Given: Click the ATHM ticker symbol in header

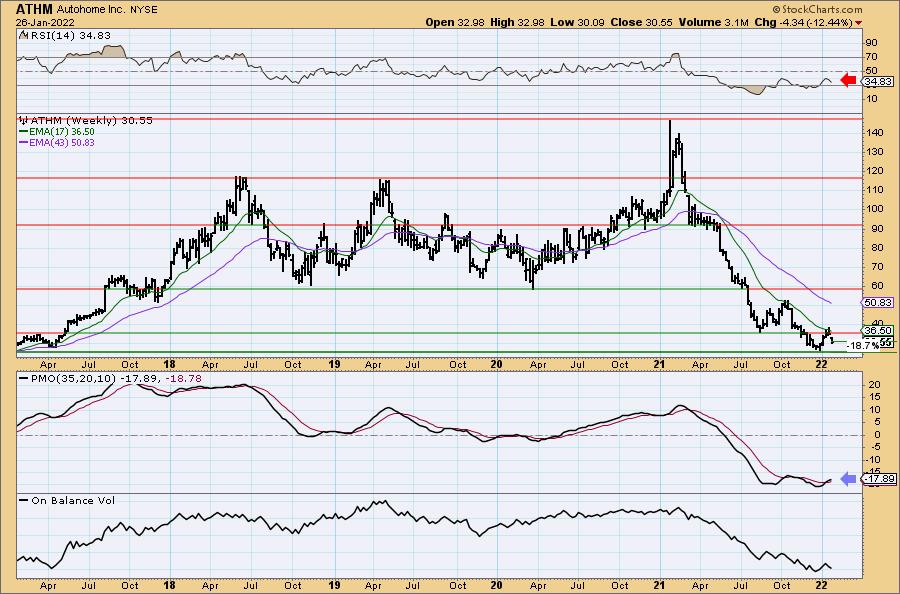Looking at the screenshot, I should (x=34, y=9).
